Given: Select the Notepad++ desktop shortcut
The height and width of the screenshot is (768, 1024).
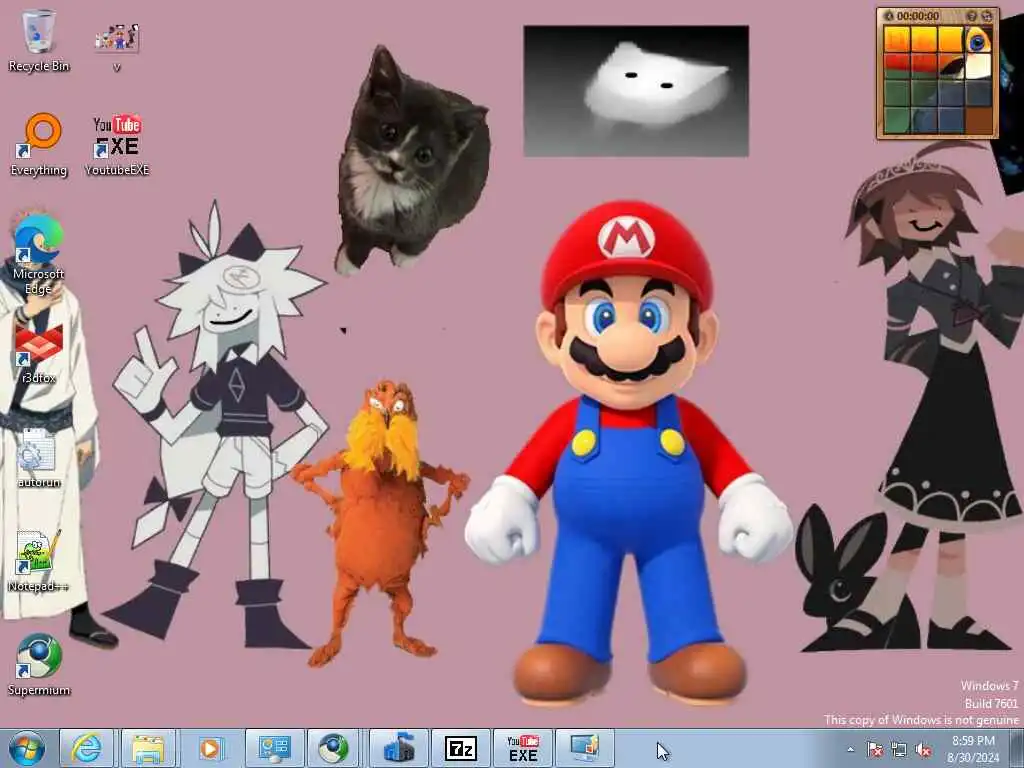Looking at the screenshot, I should click(39, 561).
